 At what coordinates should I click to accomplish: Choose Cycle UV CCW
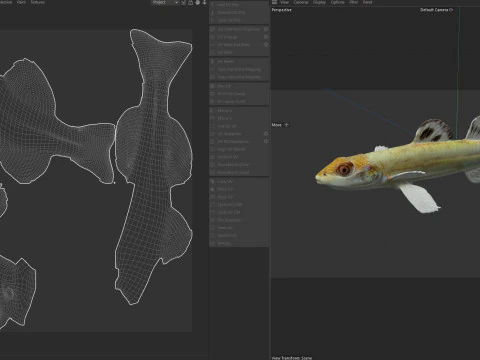tap(239, 205)
